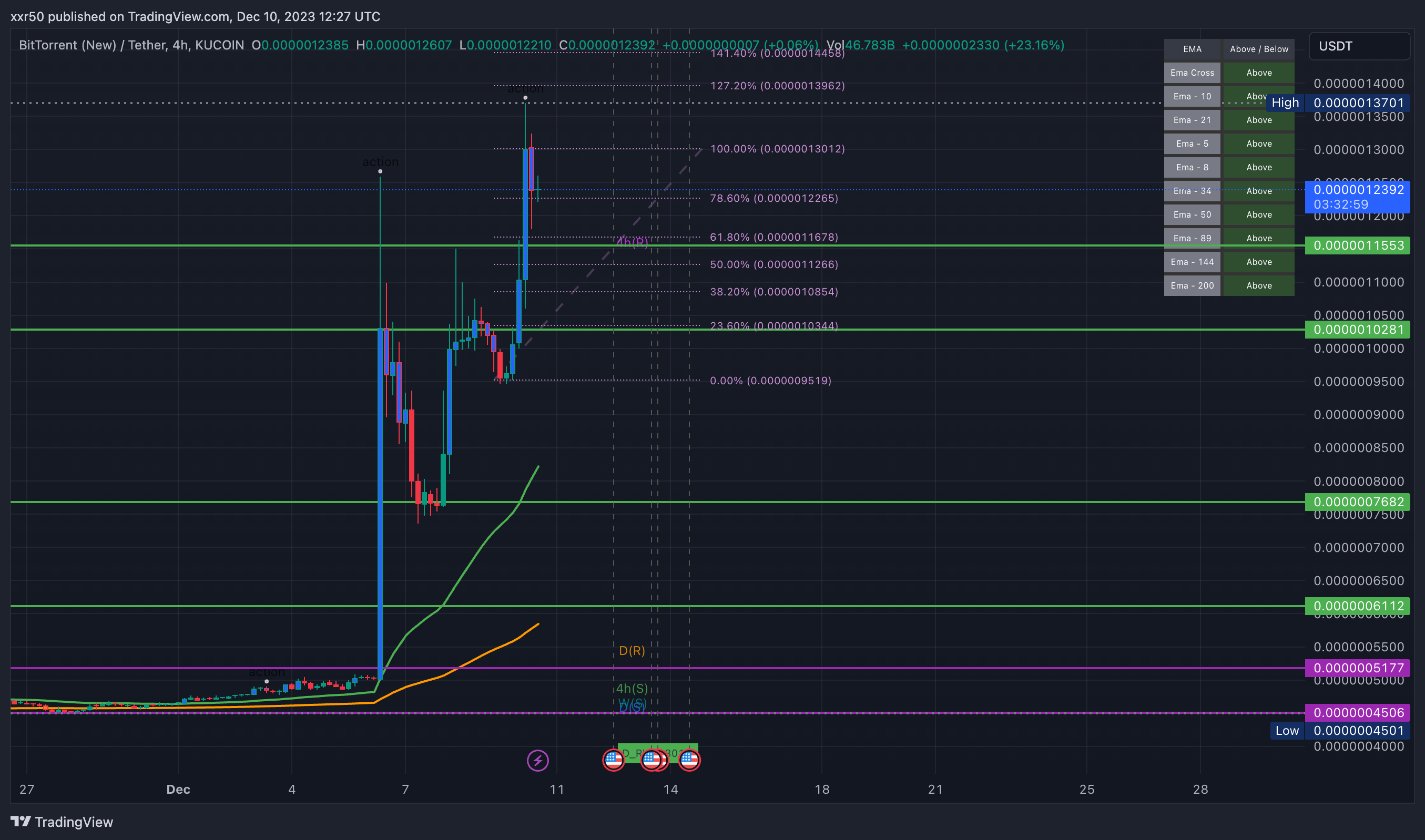The image size is (1425, 840).
Task: Click the Ema - 8 table cell
Action: pos(1192,168)
